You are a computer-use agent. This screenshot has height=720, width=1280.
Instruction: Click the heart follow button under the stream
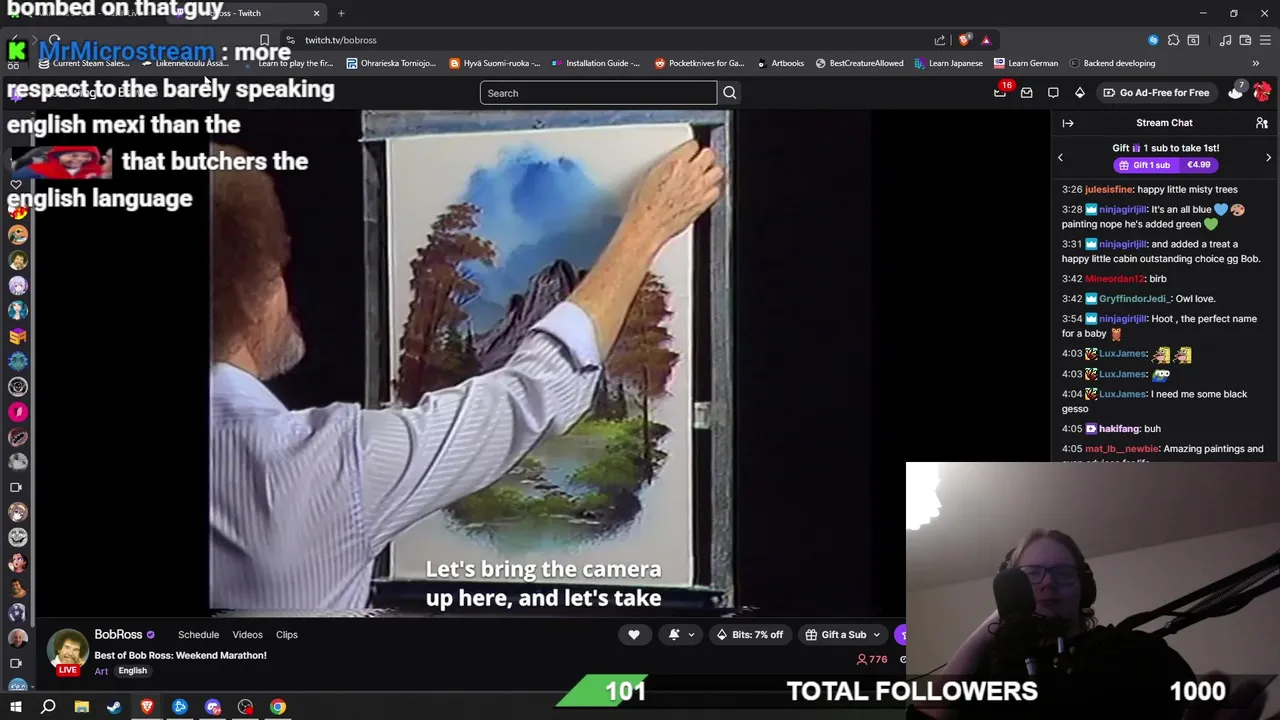634,634
